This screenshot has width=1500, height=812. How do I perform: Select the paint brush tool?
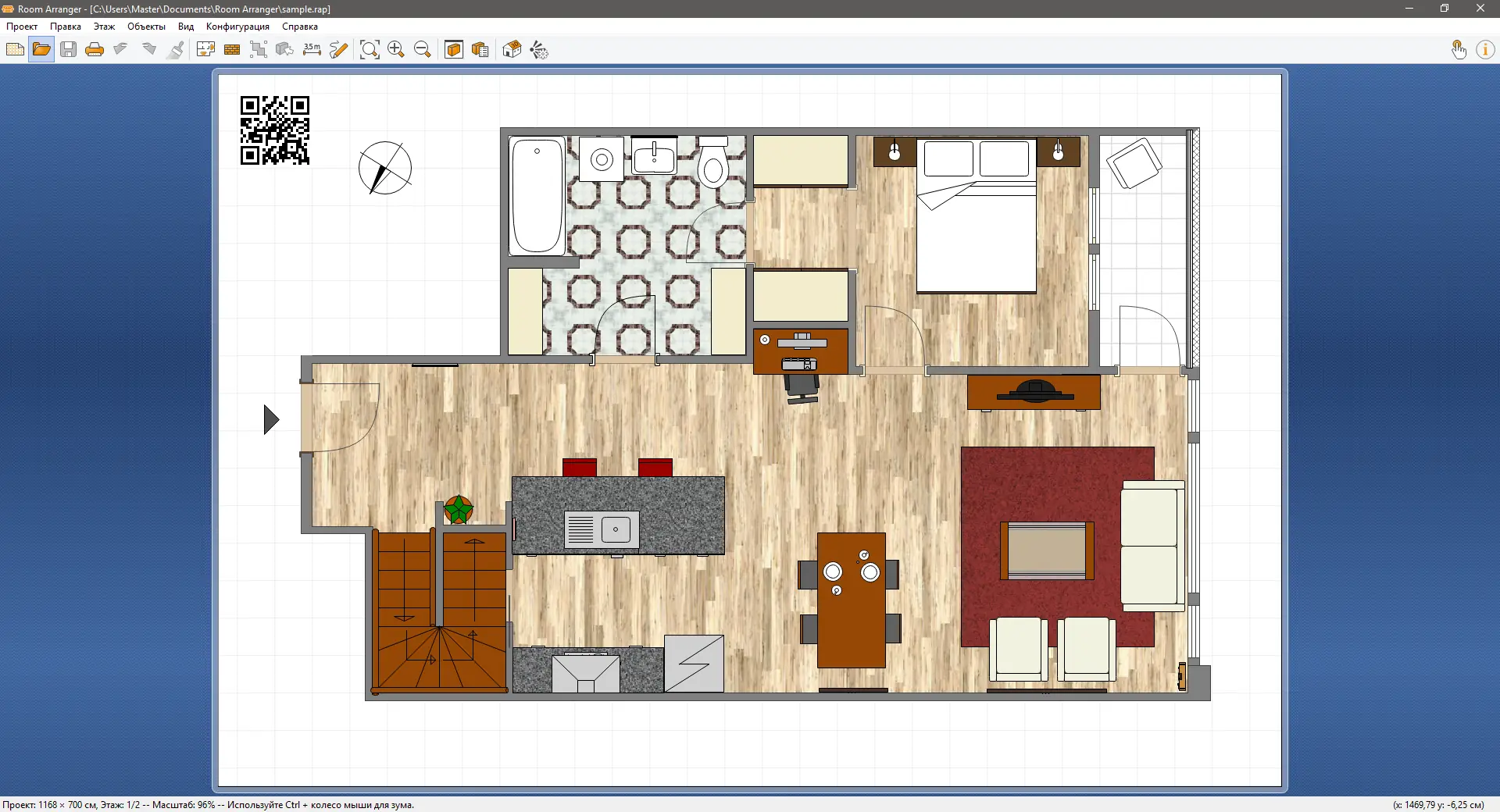point(175,49)
